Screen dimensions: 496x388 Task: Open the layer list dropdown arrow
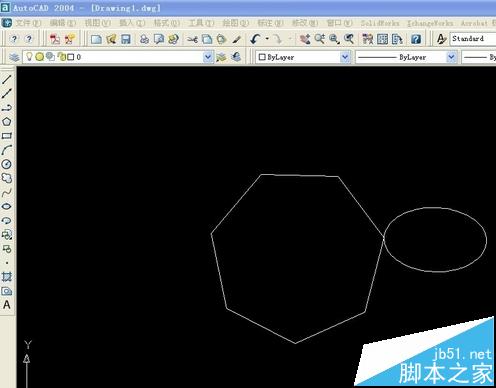208,57
